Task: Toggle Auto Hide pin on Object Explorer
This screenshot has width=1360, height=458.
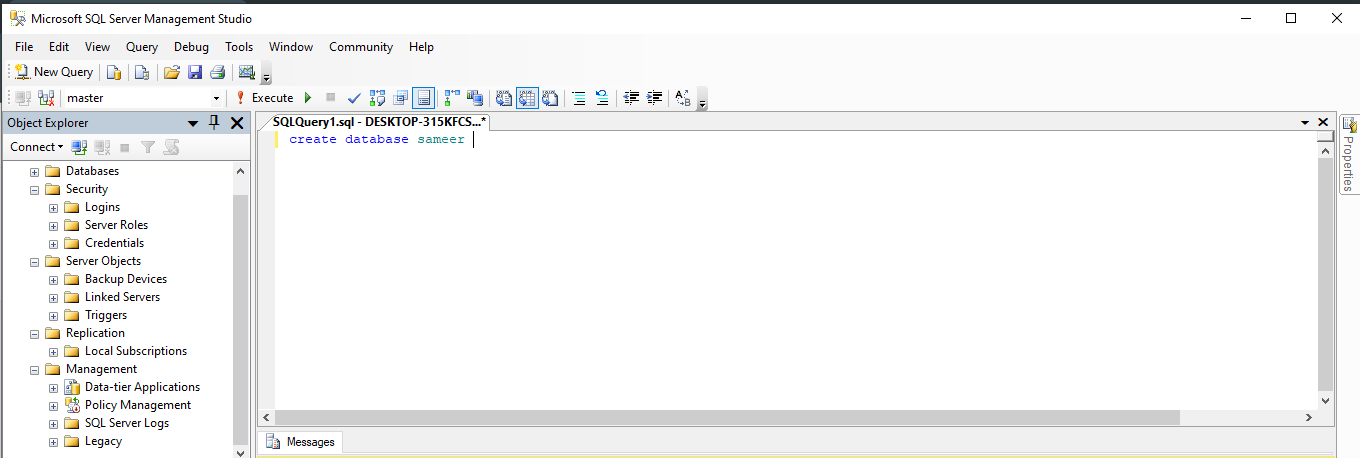Action: pyautogui.click(x=213, y=123)
